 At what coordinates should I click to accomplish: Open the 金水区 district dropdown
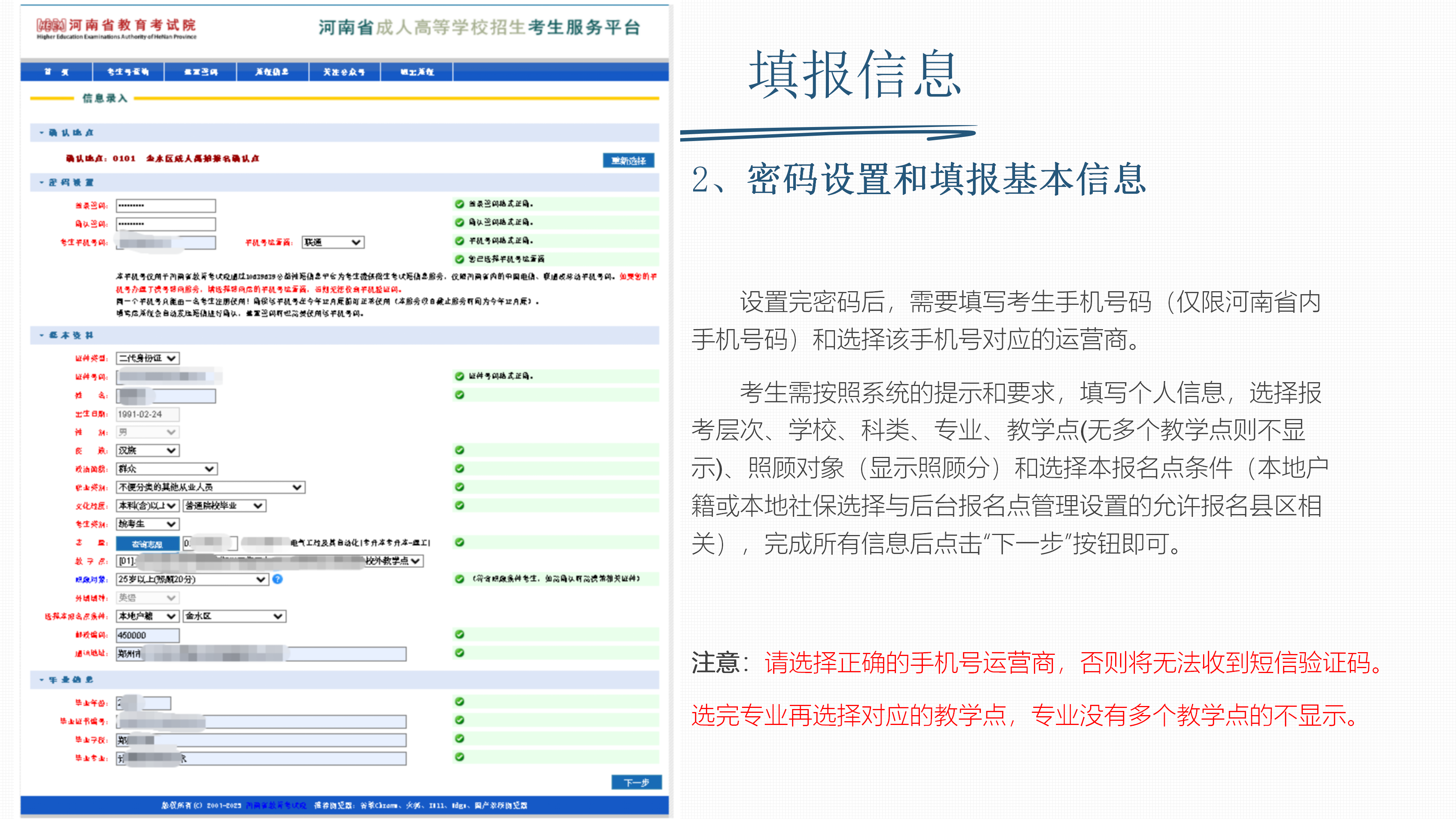pyautogui.click(x=235, y=616)
